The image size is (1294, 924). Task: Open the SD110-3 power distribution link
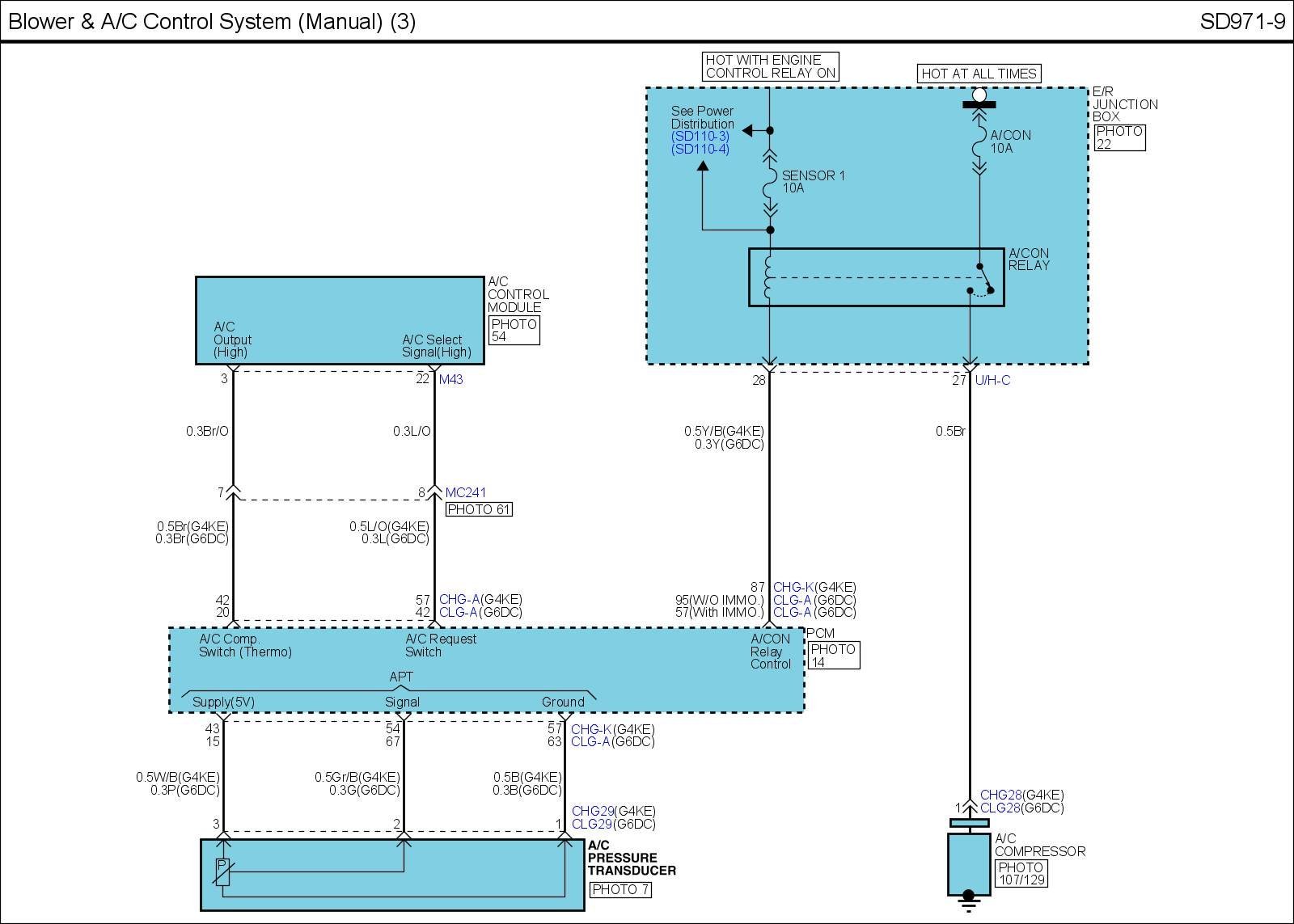point(700,137)
